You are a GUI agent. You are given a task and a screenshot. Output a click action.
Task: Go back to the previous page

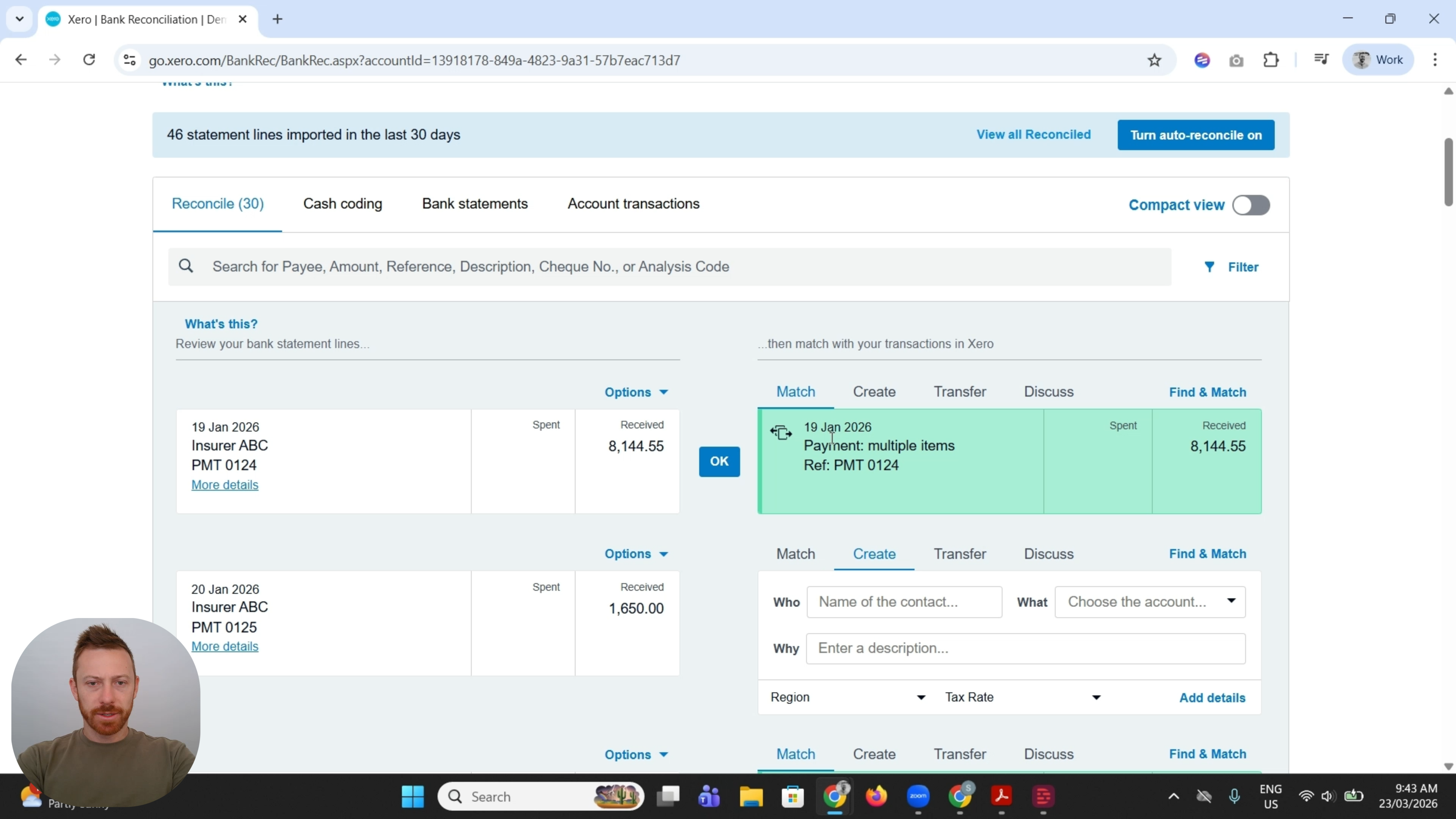click(21, 60)
